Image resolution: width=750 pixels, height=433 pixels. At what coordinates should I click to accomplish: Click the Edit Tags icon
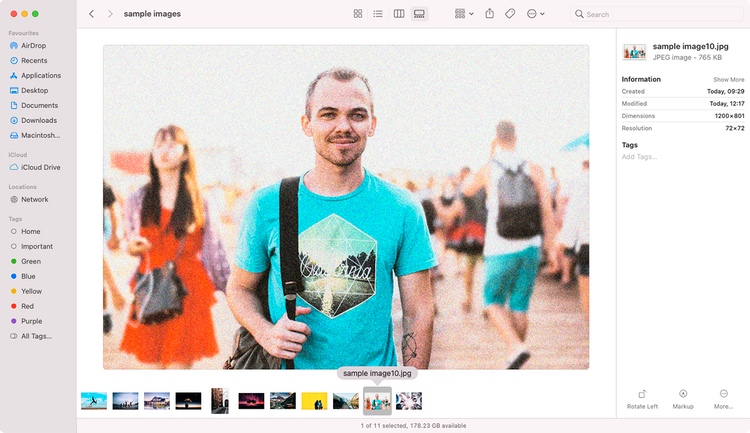coord(510,14)
